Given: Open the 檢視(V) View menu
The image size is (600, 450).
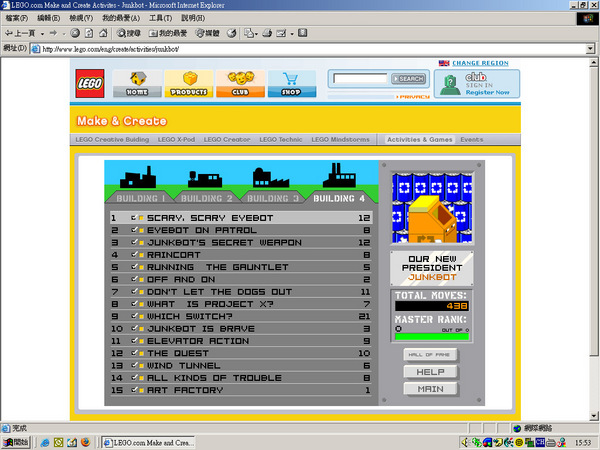Looking at the screenshot, I should [81, 18].
